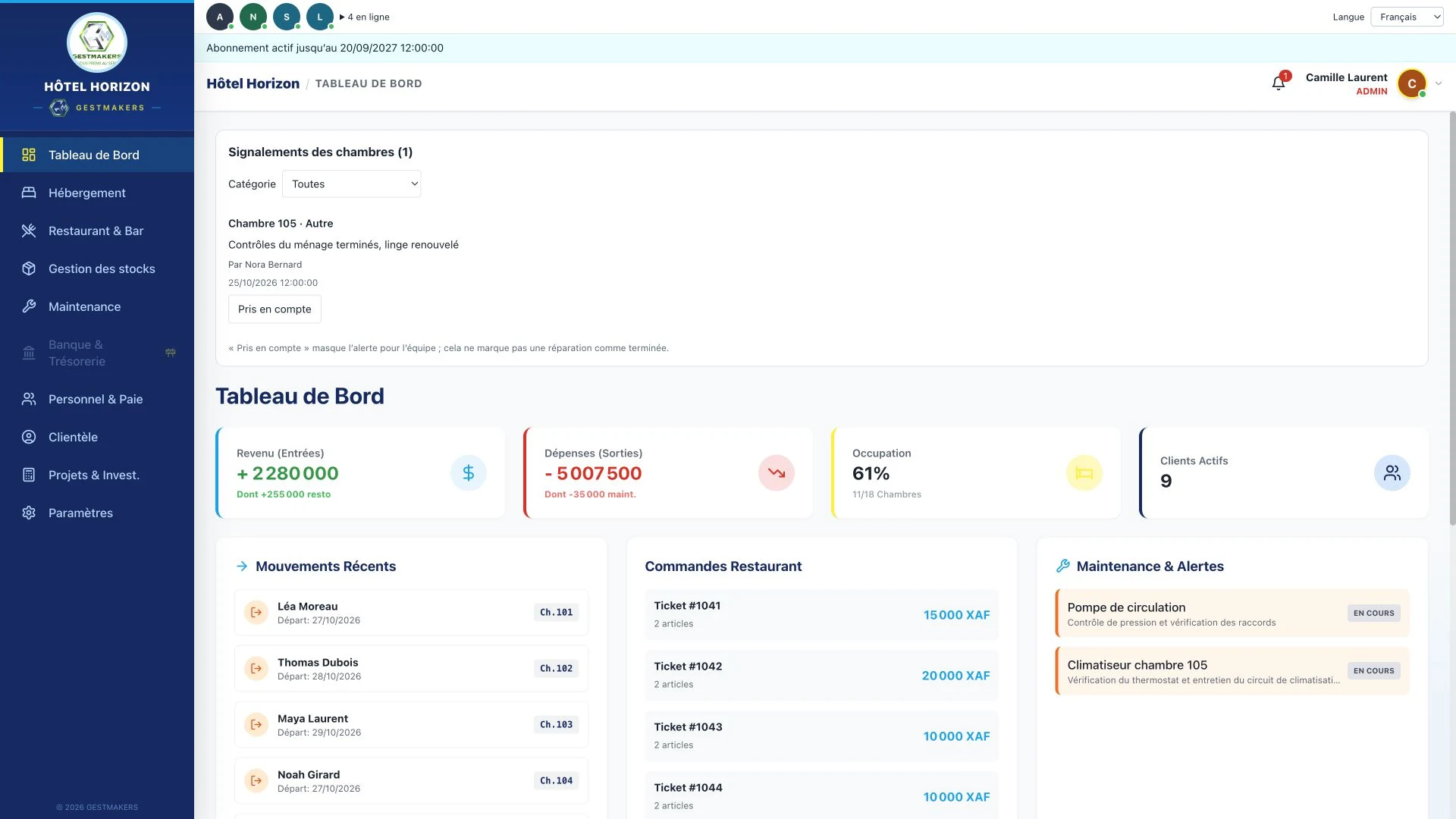This screenshot has height=819, width=1456.
Task: Click the Dépenses trending-down icon
Action: click(777, 473)
